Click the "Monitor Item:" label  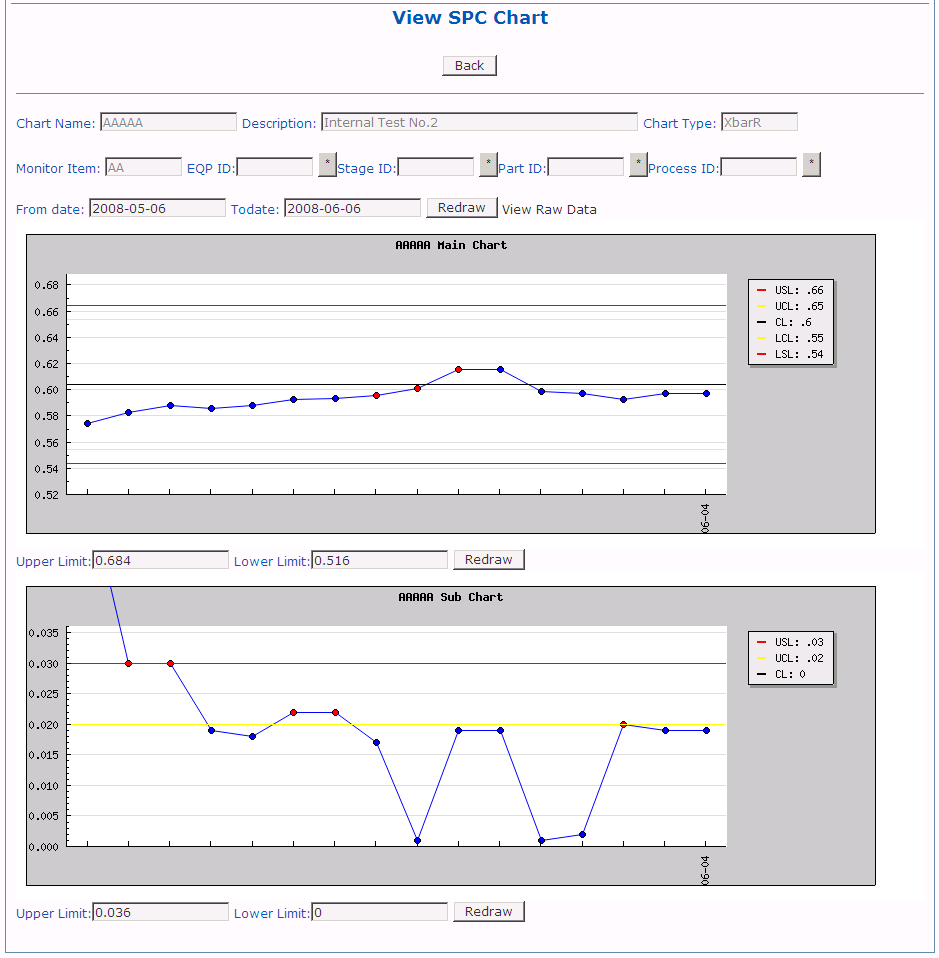tap(58, 169)
